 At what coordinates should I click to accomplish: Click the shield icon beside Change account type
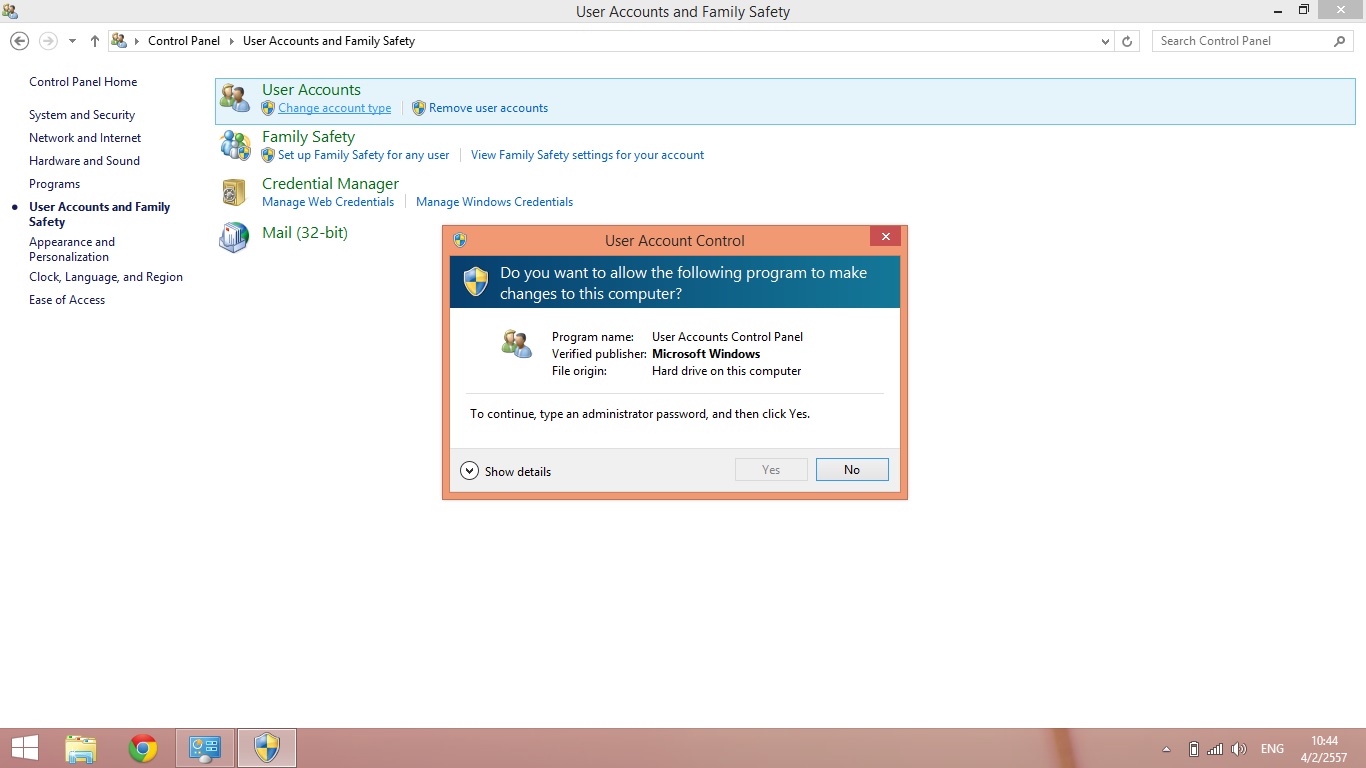[268, 108]
